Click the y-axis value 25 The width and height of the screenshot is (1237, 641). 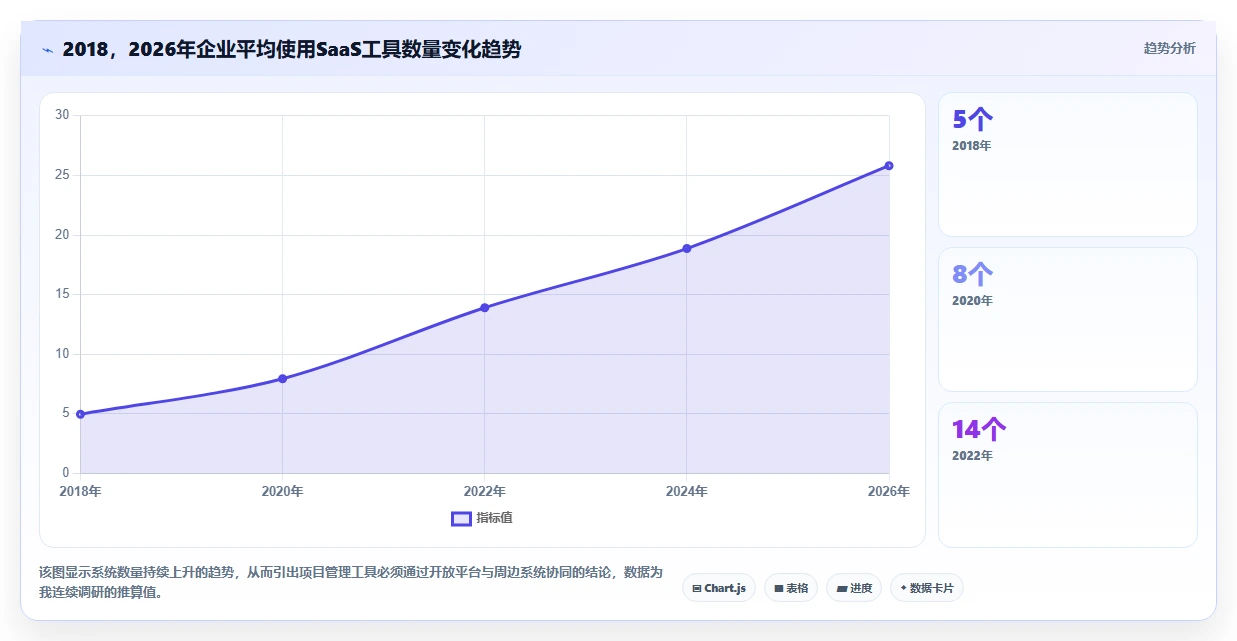coord(62,175)
